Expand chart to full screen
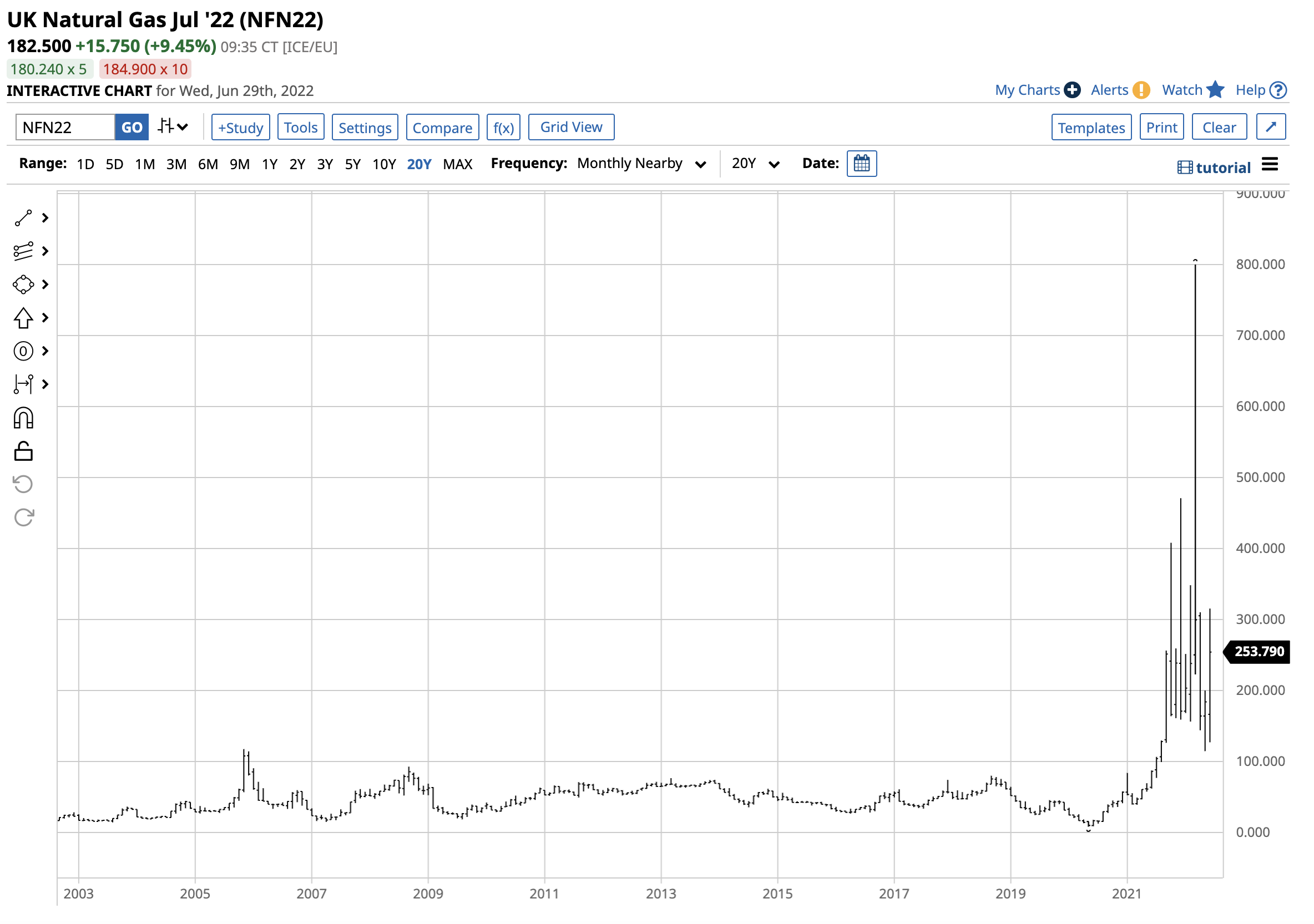The image size is (1314, 924). (1271, 127)
